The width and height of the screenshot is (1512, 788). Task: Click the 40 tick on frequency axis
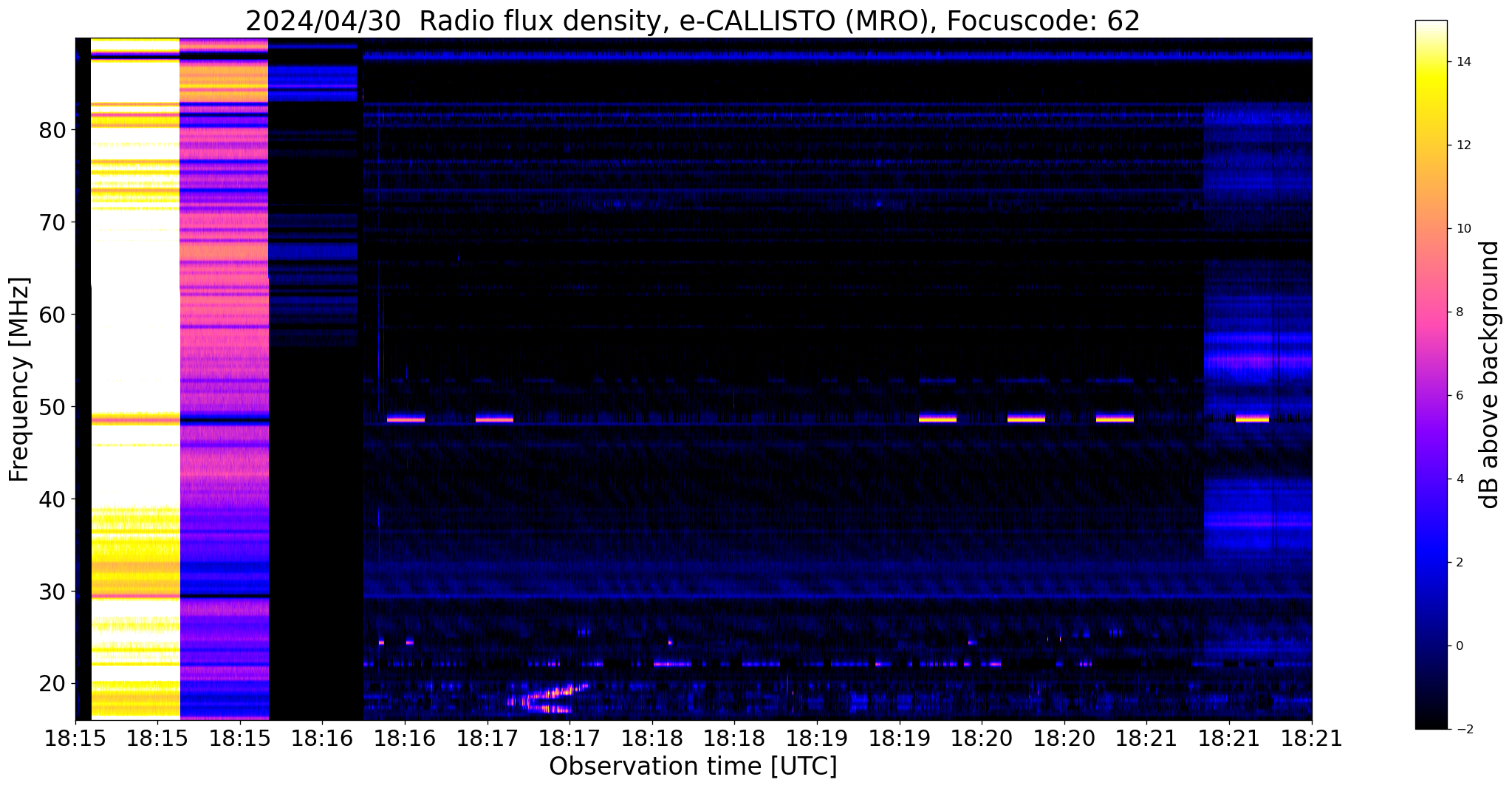point(52,500)
